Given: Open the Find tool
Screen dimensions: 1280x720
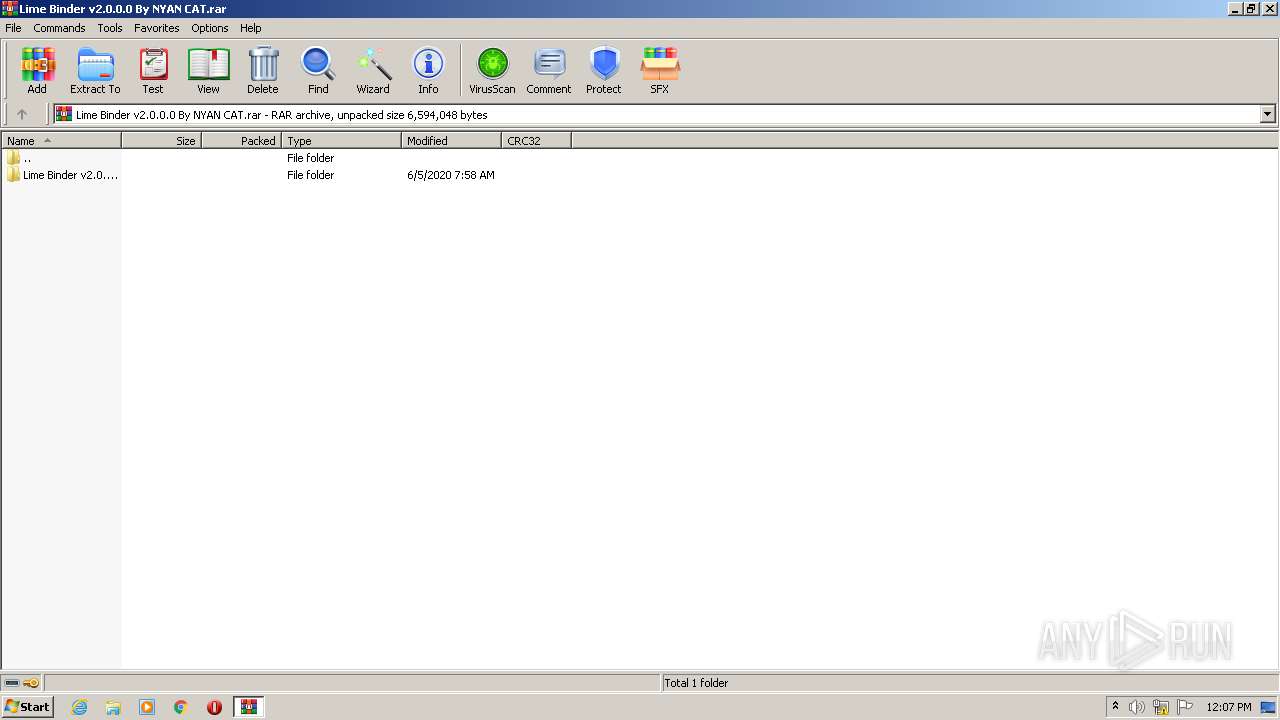Looking at the screenshot, I should click(318, 71).
